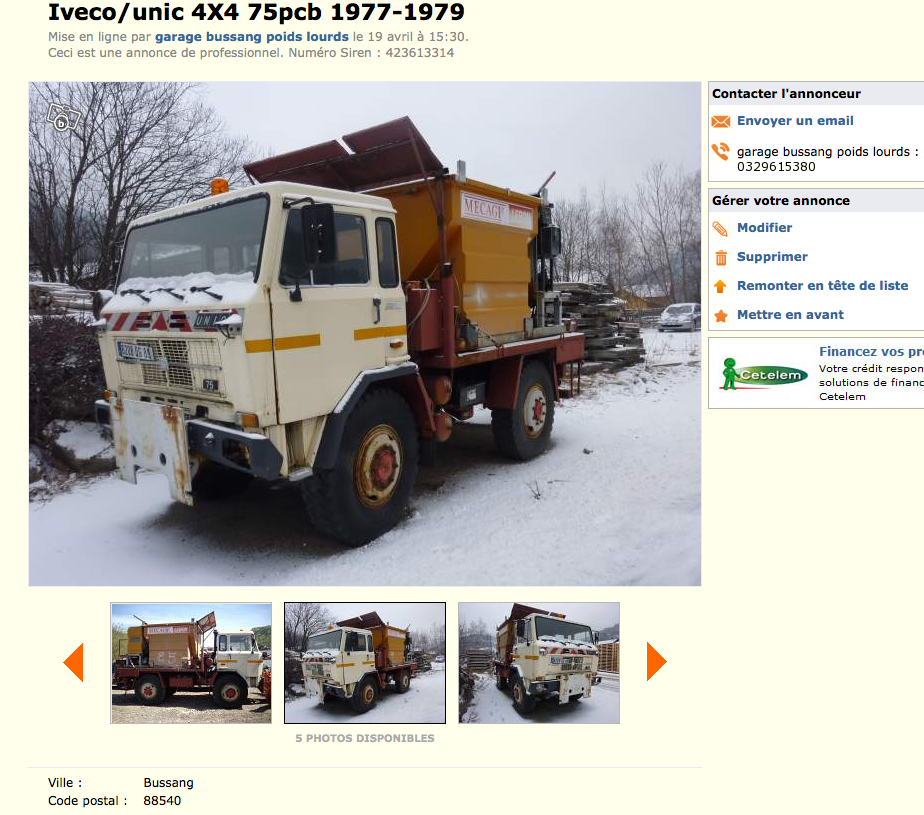Open garage bussang poids lourds seller link
The width and height of the screenshot is (924, 815).
252,37
